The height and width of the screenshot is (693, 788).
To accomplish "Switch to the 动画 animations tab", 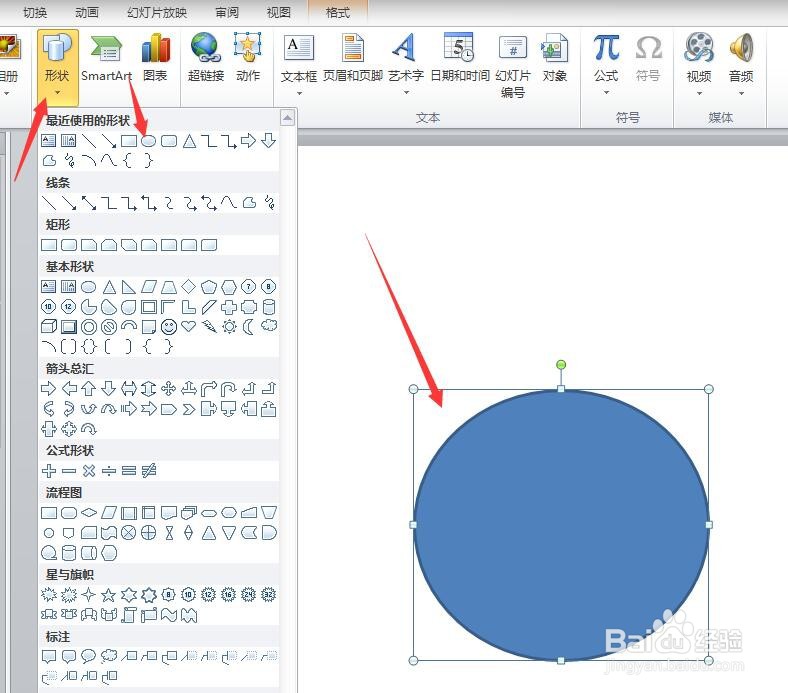I will point(87,12).
